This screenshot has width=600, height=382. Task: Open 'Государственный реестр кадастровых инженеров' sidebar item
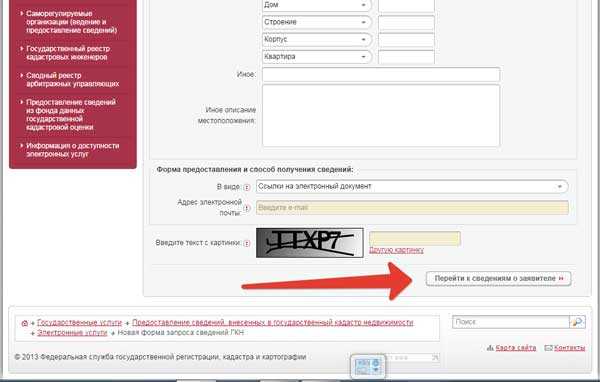tap(68, 53)
